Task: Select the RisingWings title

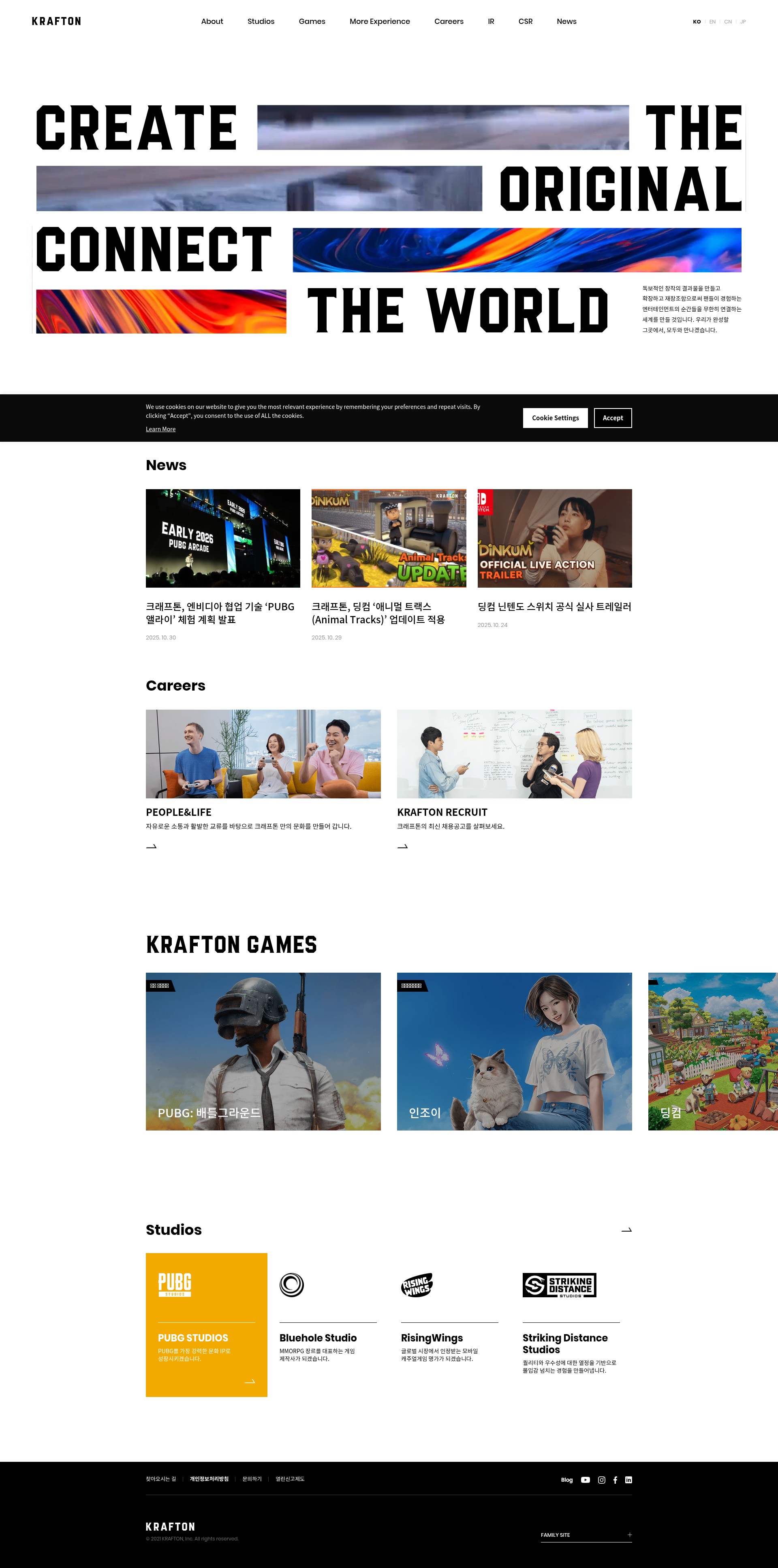Action: pos(432,1337)
